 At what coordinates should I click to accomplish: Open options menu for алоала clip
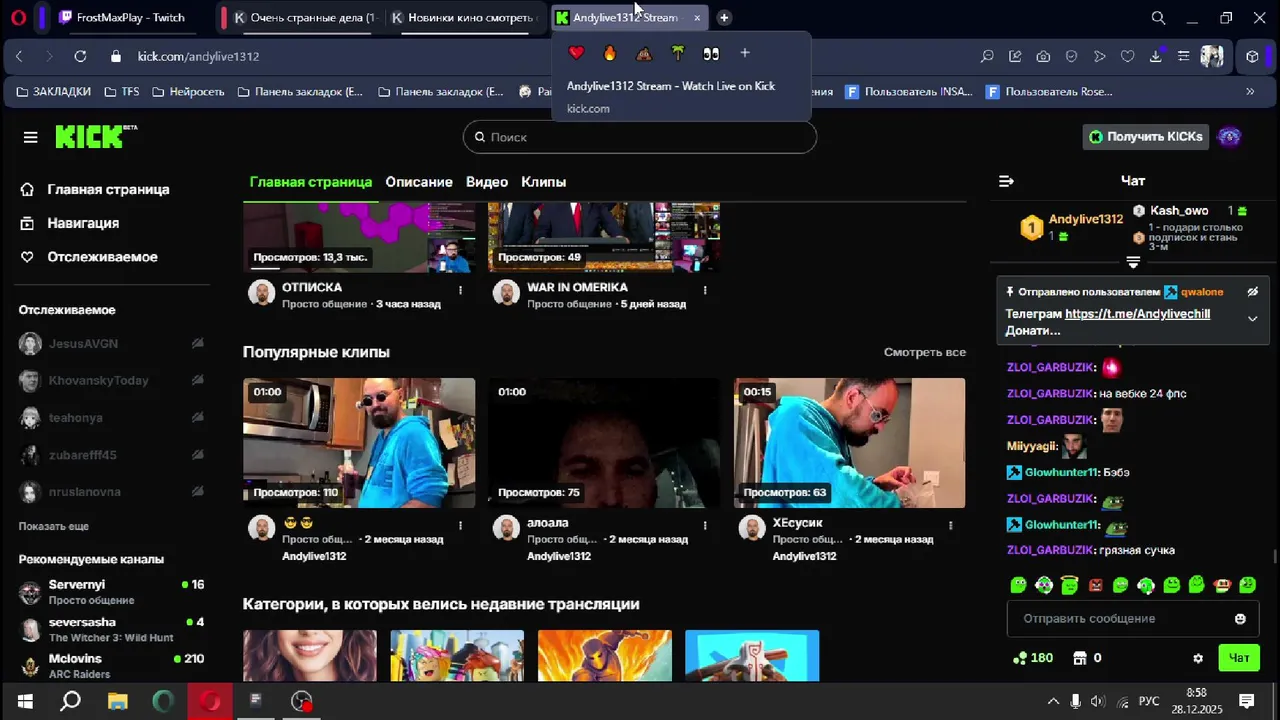tap(705, 525)
